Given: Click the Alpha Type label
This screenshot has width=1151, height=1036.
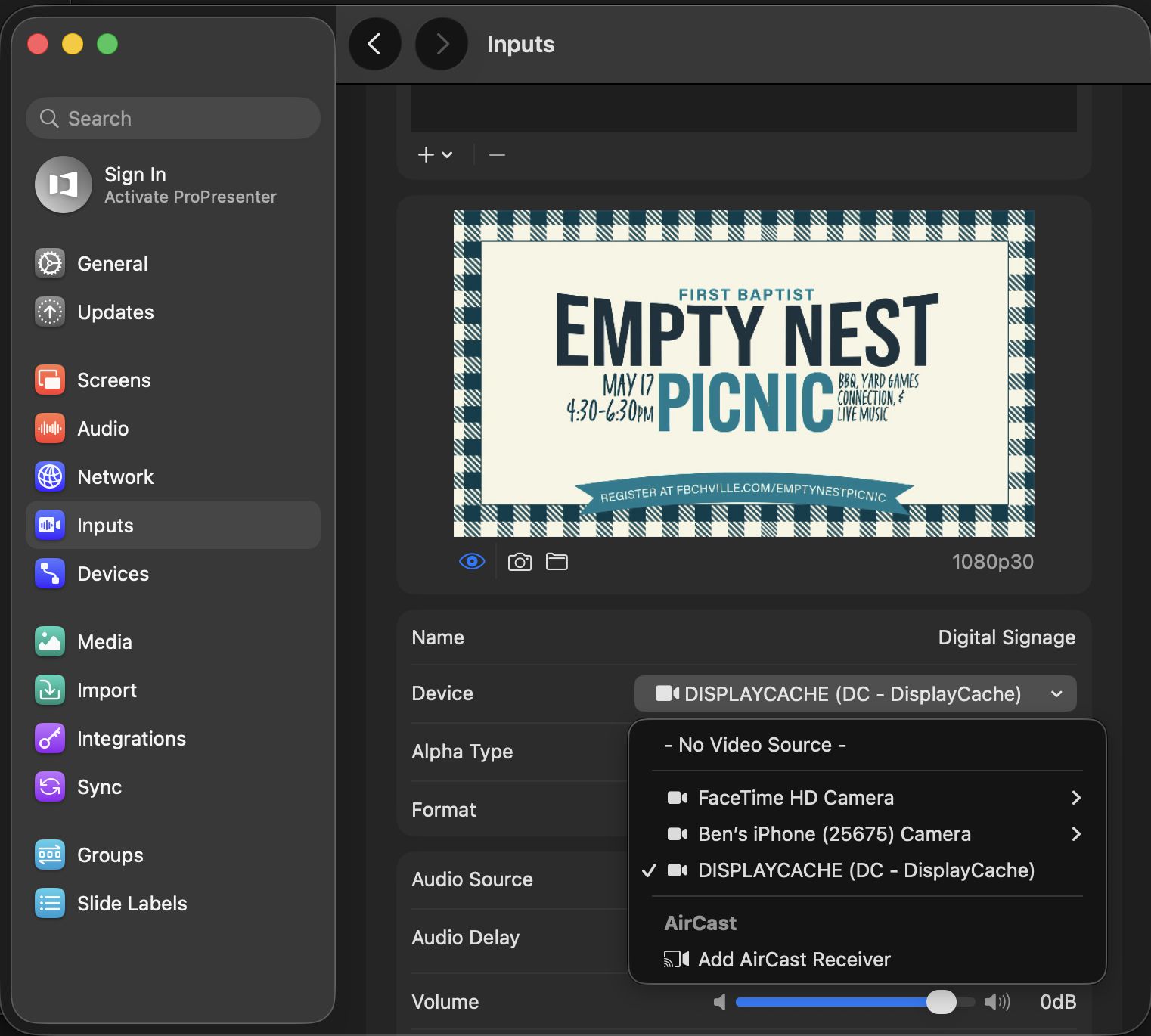Looking at the screenshot, I should 462,752.
